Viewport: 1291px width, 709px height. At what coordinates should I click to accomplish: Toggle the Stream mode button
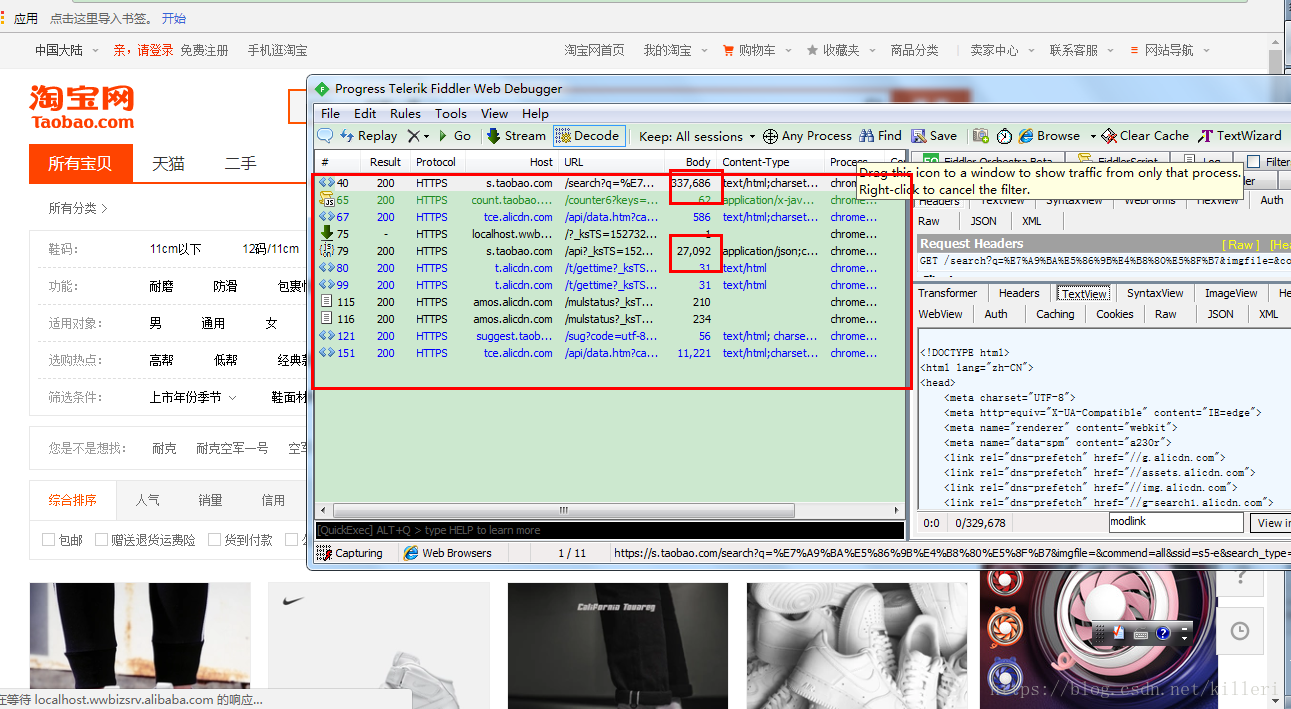(516, 136)
